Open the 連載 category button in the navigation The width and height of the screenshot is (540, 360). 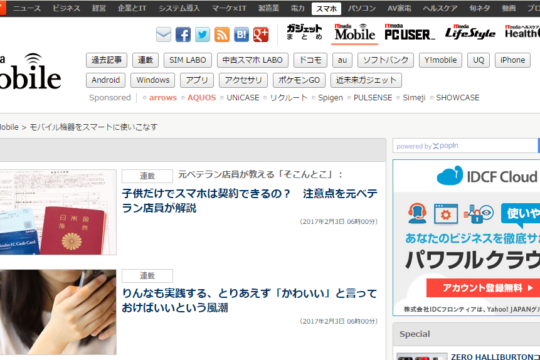pos(145,60)
